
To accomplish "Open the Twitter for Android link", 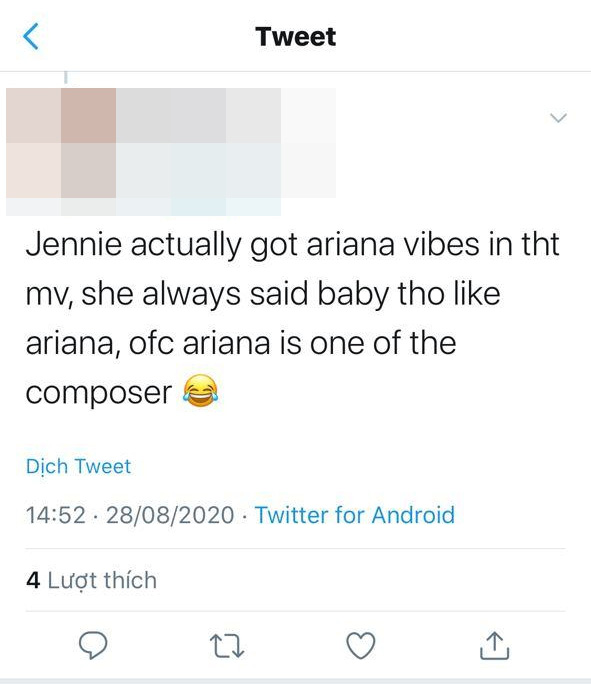I will tap(355, 515).
